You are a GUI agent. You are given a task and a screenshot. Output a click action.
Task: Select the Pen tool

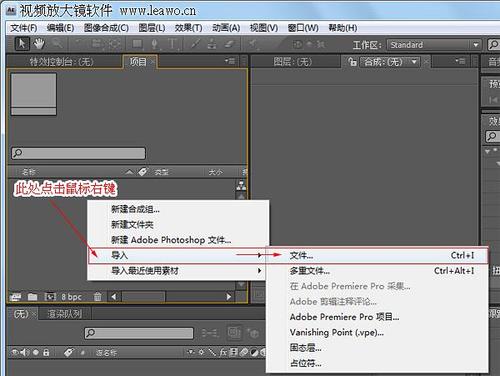[154, 44]
